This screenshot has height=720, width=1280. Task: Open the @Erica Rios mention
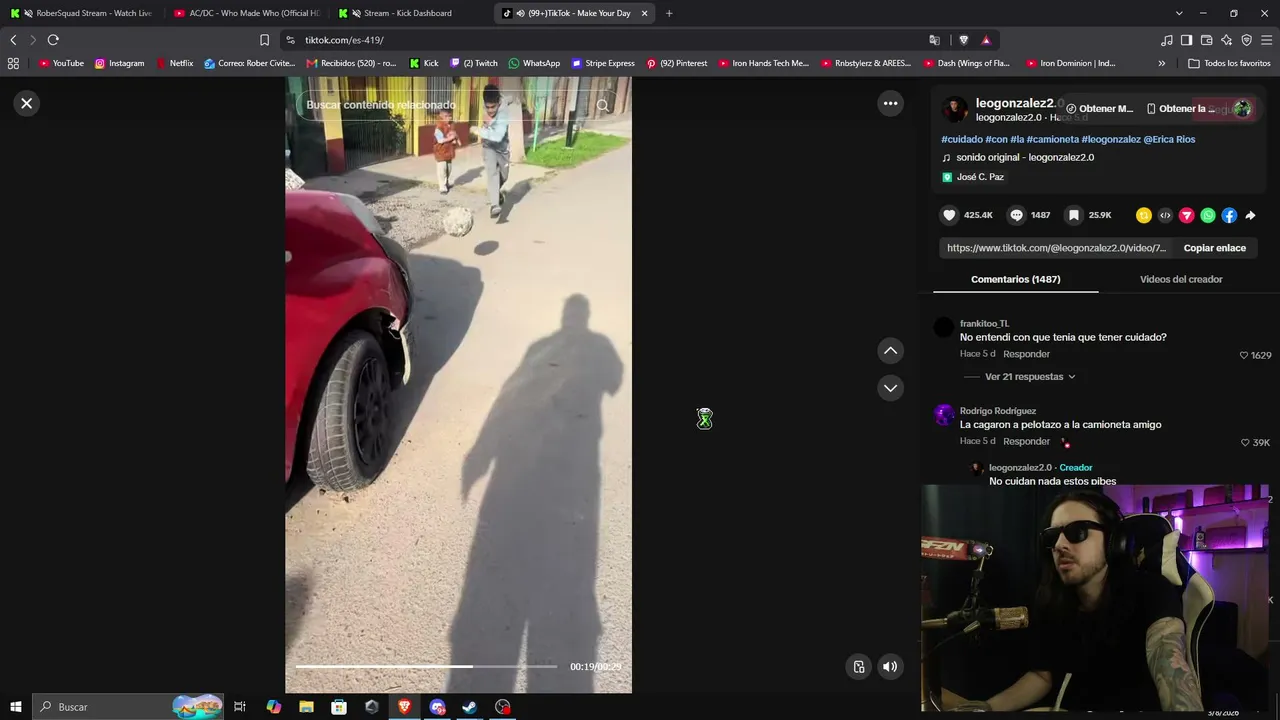[x=1170, y=139]
